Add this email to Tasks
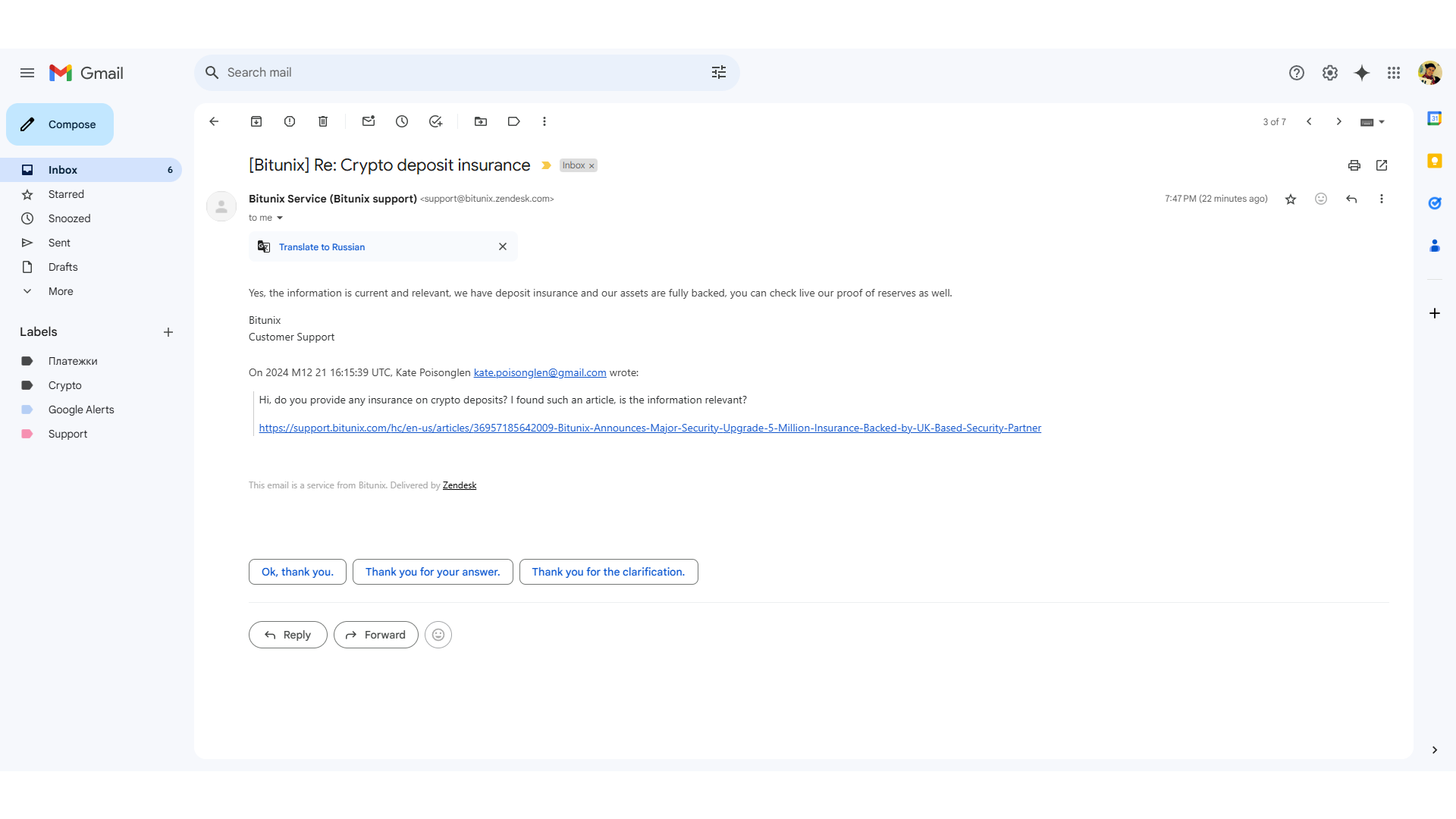 pos(435,121)
